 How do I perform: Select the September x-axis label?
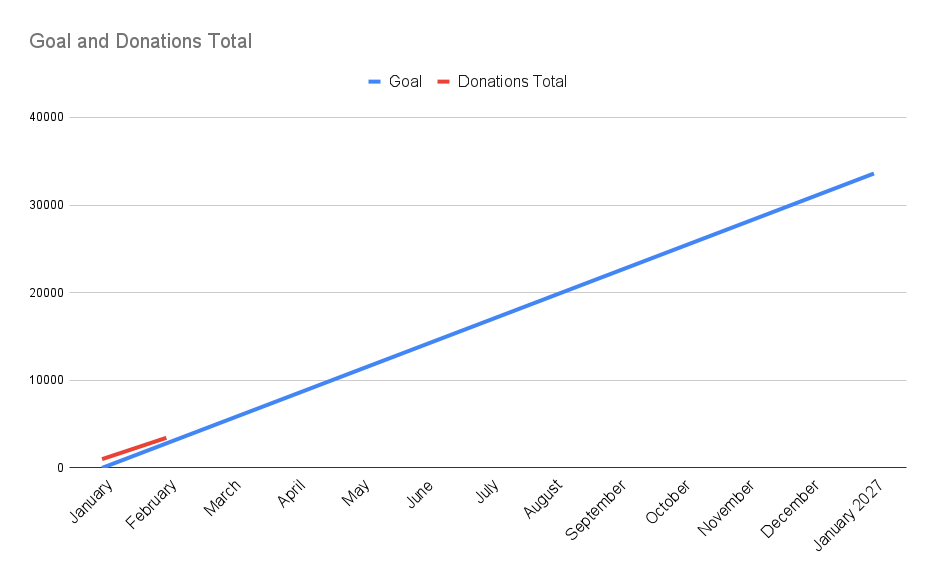click(596, 509)
